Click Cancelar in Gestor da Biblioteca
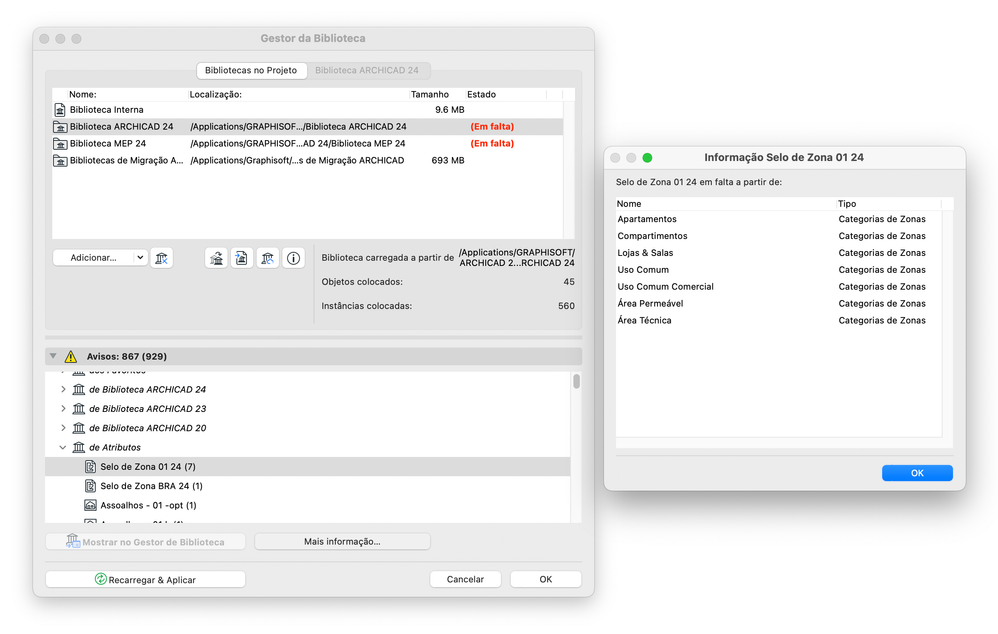Image resolution: width=998 pixels, height=634 pixels. [x=465, y=579]
